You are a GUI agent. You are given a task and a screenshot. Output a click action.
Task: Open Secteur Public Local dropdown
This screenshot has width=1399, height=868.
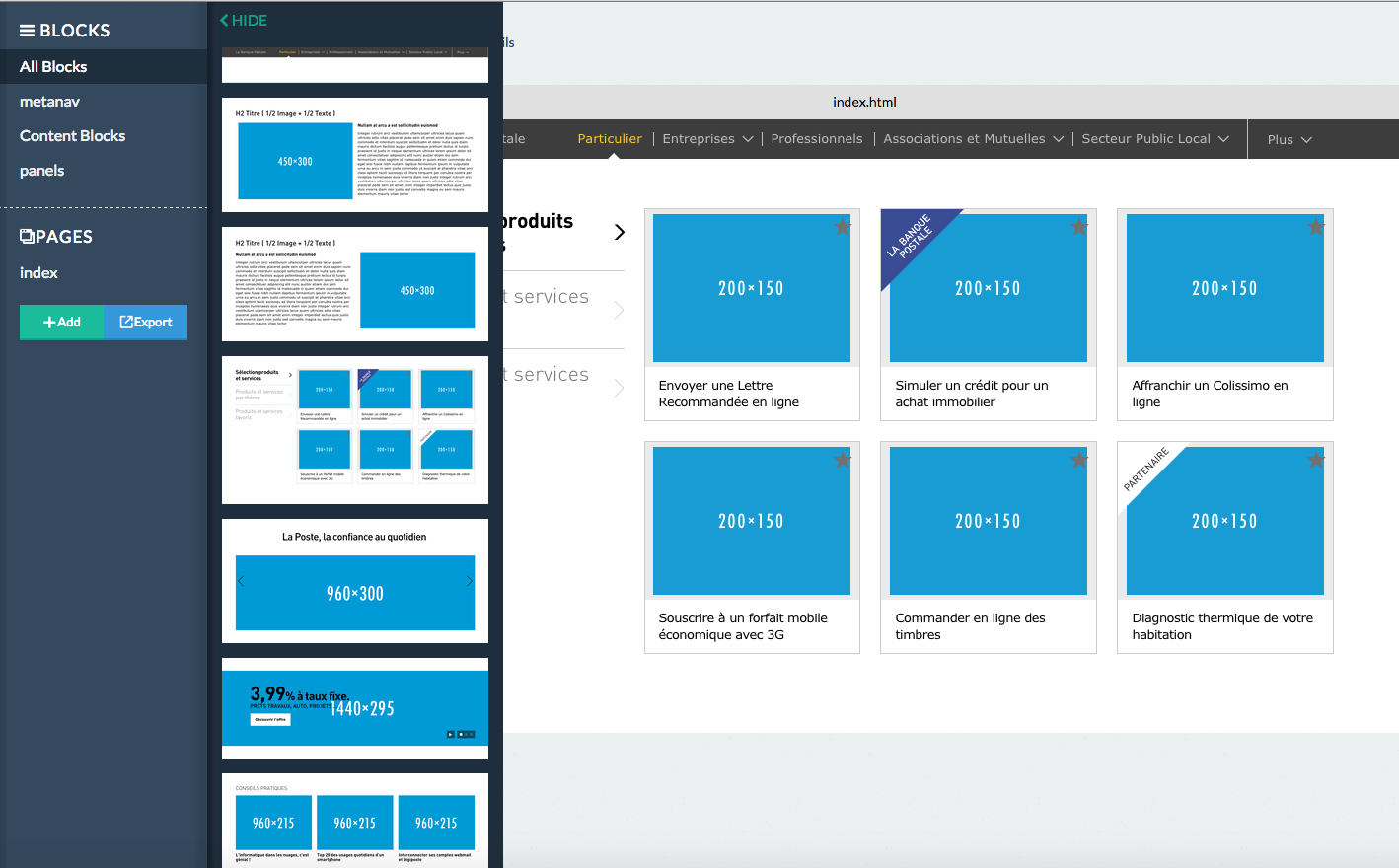[1155, 139]
